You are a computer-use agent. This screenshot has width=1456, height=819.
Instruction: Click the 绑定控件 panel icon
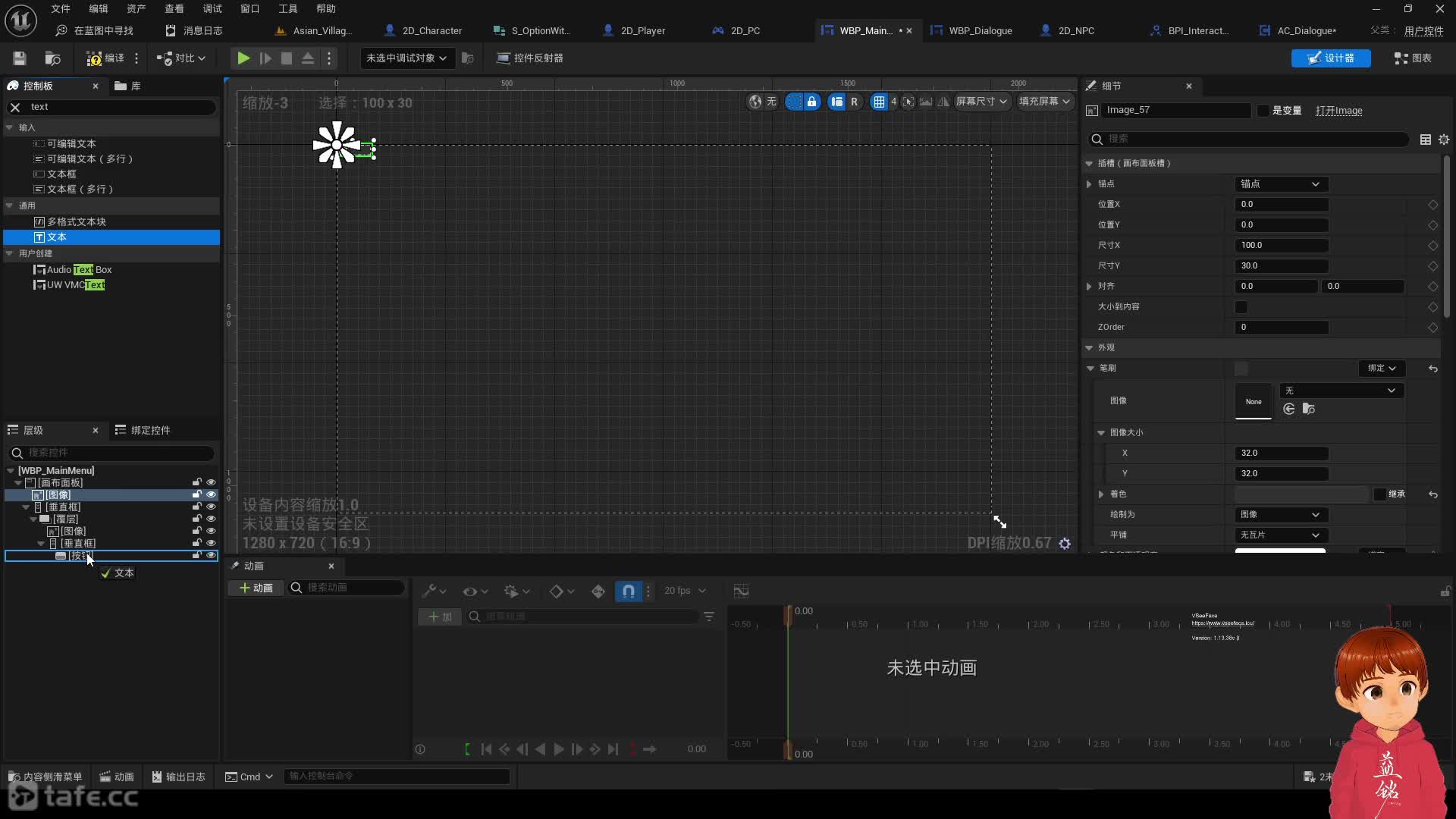click(x=120, y=429)
